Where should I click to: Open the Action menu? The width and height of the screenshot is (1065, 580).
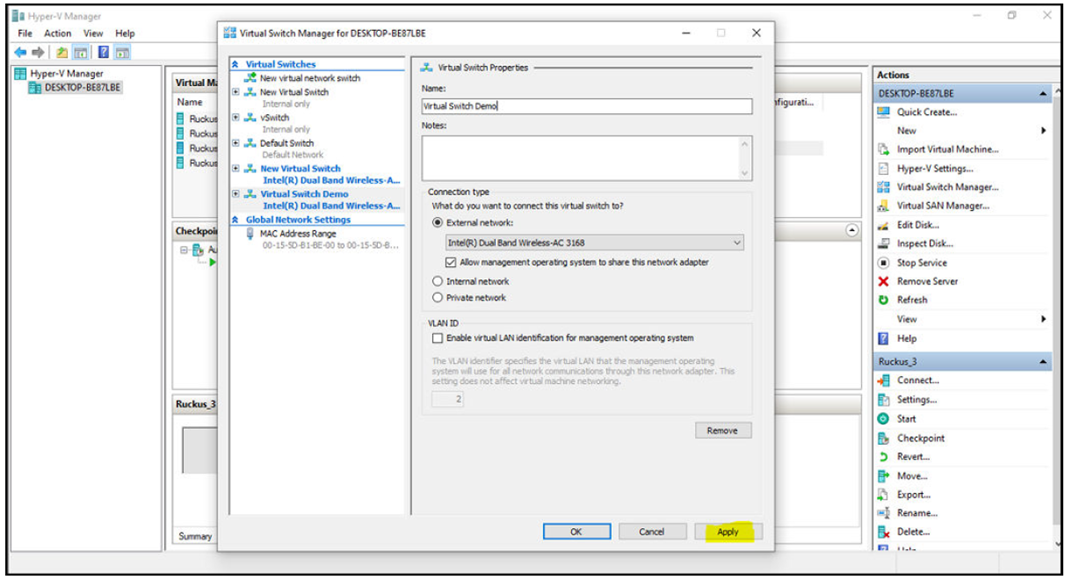pos(58,33)
